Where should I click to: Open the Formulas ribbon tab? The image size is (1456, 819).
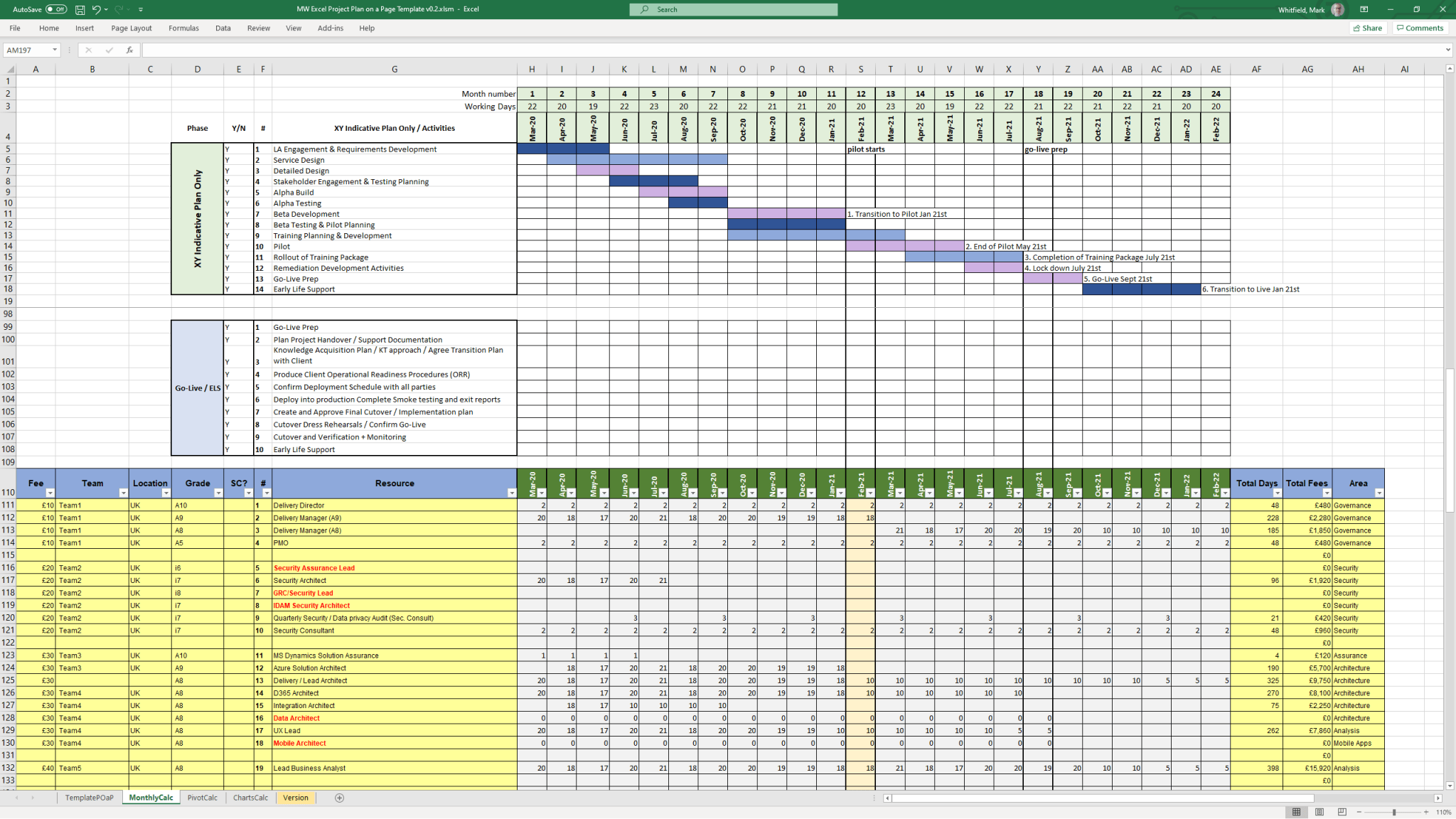pyautogui.click(x=183, y=28)
